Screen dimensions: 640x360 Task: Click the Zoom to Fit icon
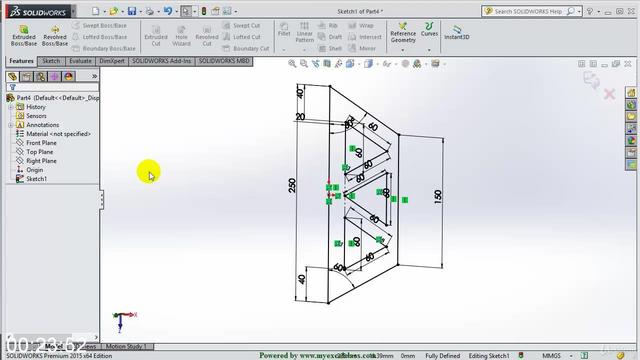(292, 64)
